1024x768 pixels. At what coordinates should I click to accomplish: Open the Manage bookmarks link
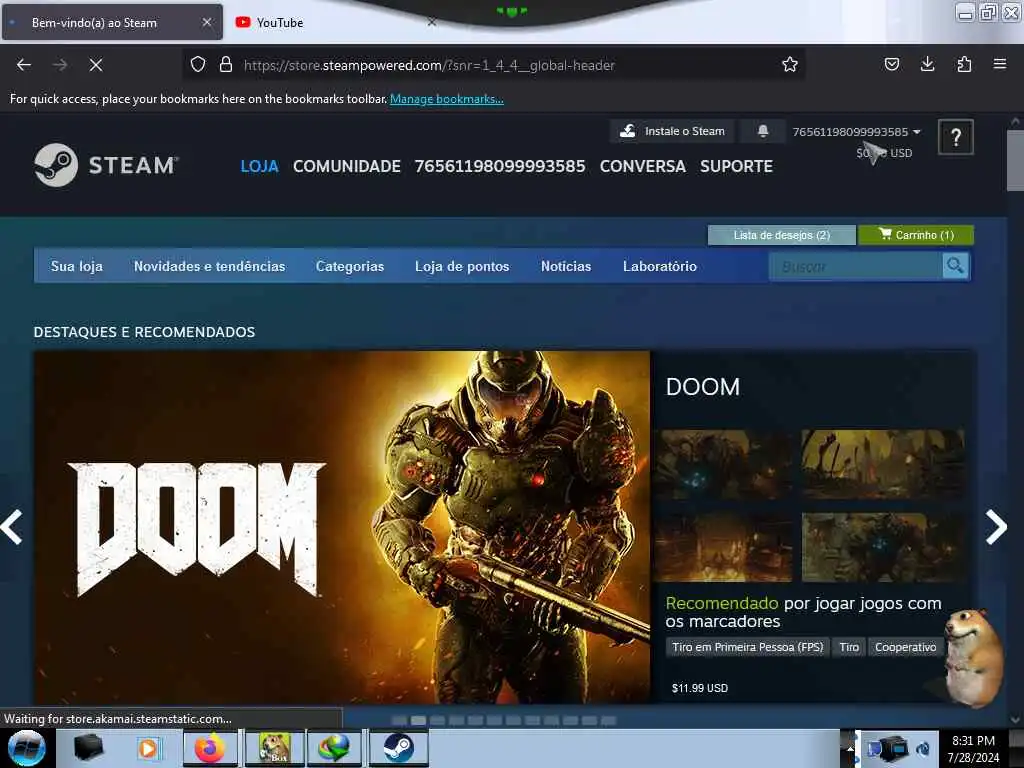click(447, 99)
